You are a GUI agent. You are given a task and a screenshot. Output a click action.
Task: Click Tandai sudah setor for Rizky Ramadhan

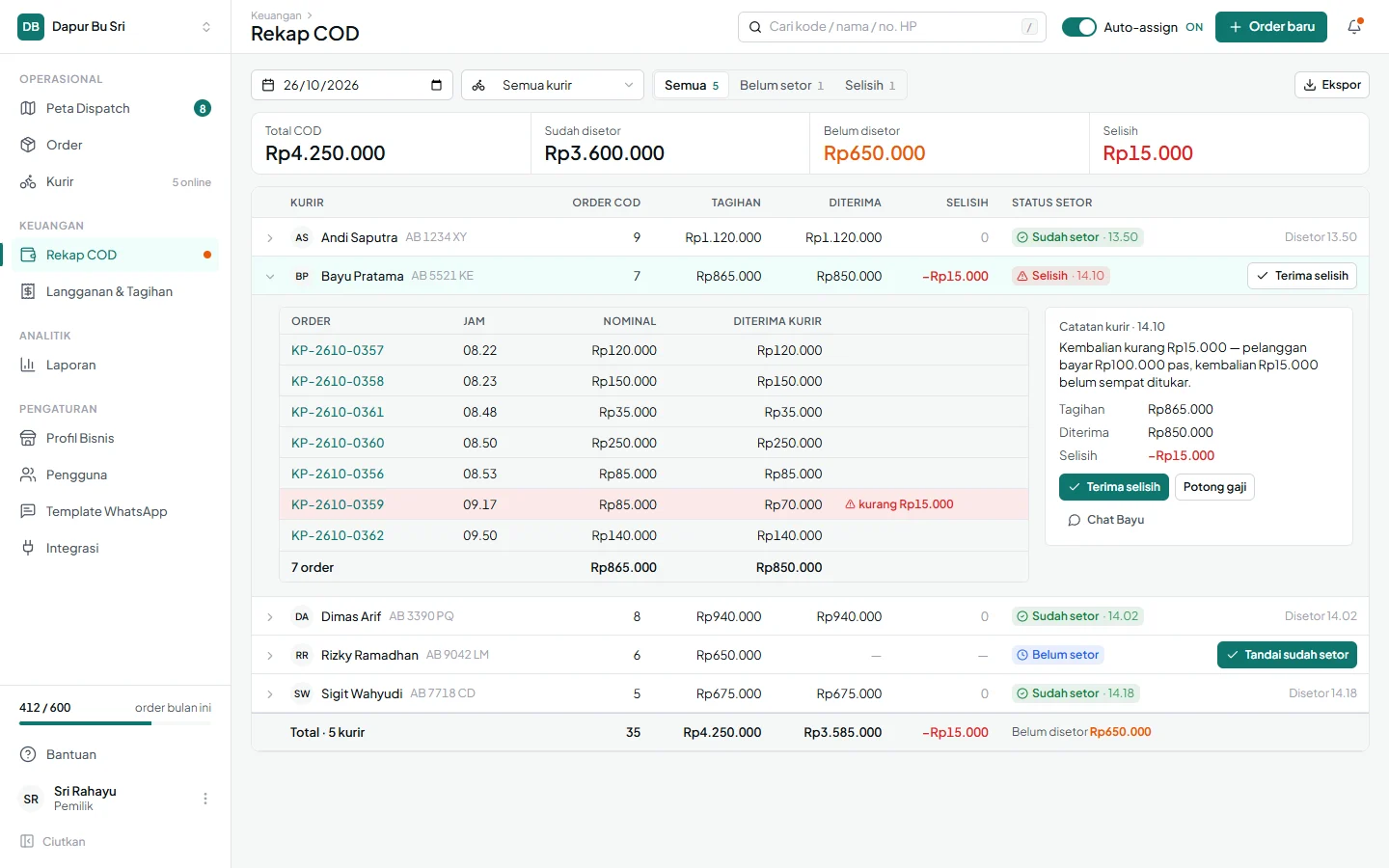[x=1287, y=655]
